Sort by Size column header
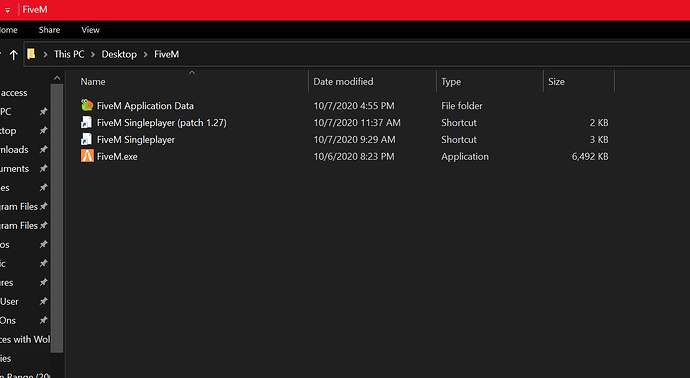 (x=556, y=81)
